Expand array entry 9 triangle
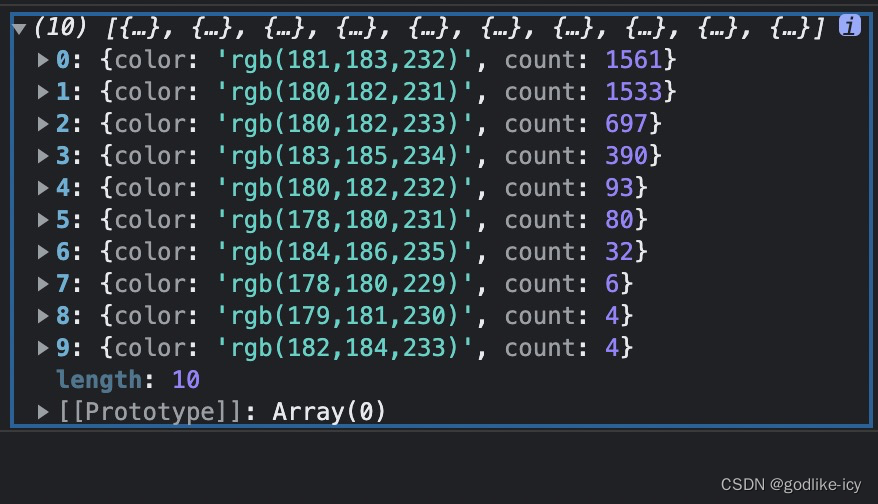 [43, 347]
